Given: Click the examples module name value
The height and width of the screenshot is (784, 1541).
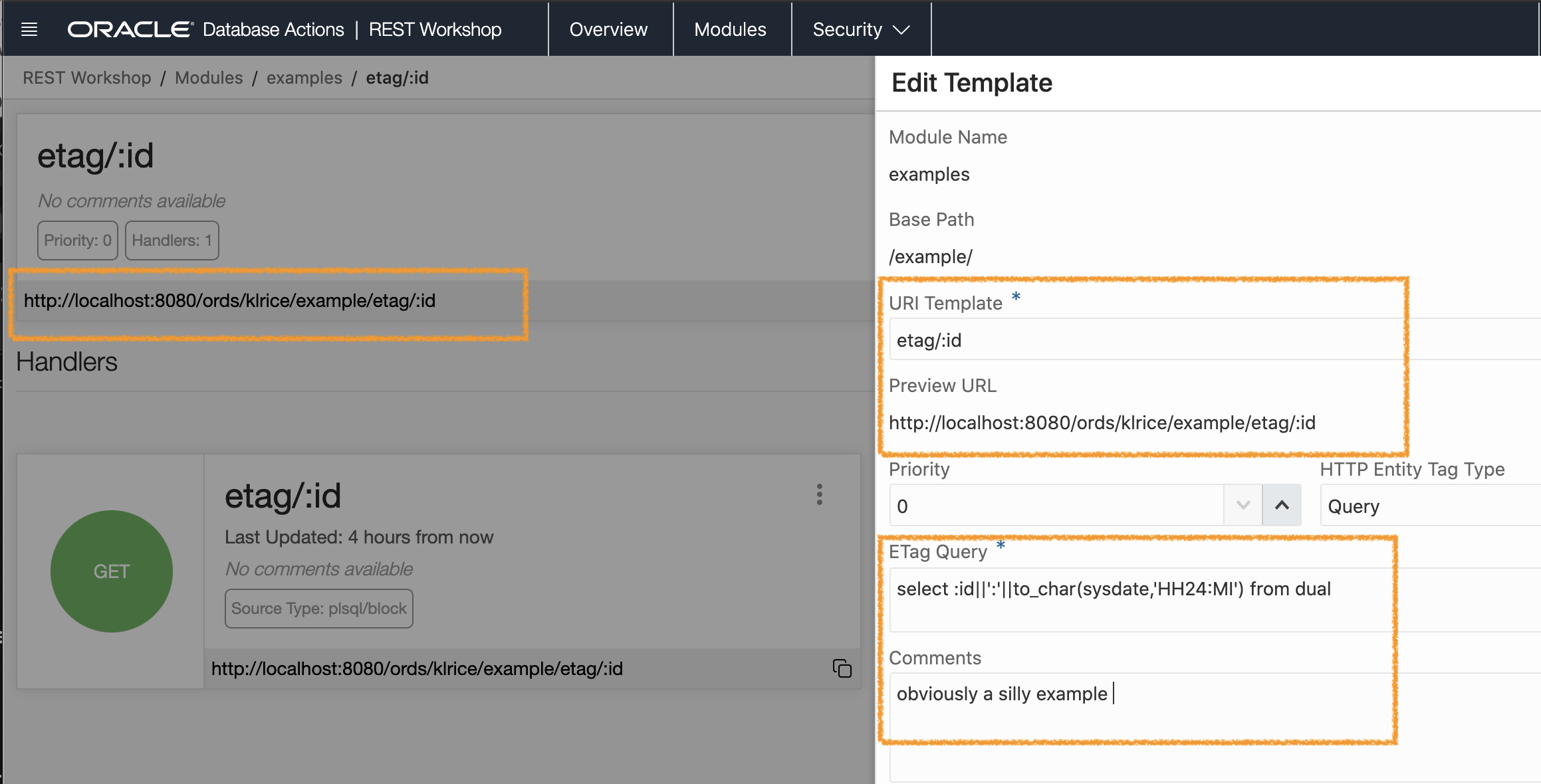Looking at the screenshot, I should (929, 175).
